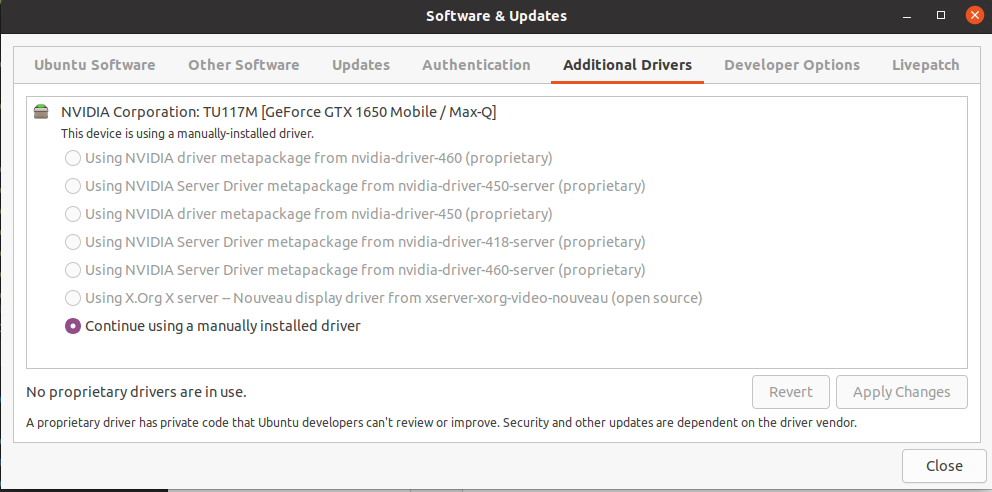This screenshot has width=992, height=492.
Task: Select the Additional Drivers tab
Action: 628,65
